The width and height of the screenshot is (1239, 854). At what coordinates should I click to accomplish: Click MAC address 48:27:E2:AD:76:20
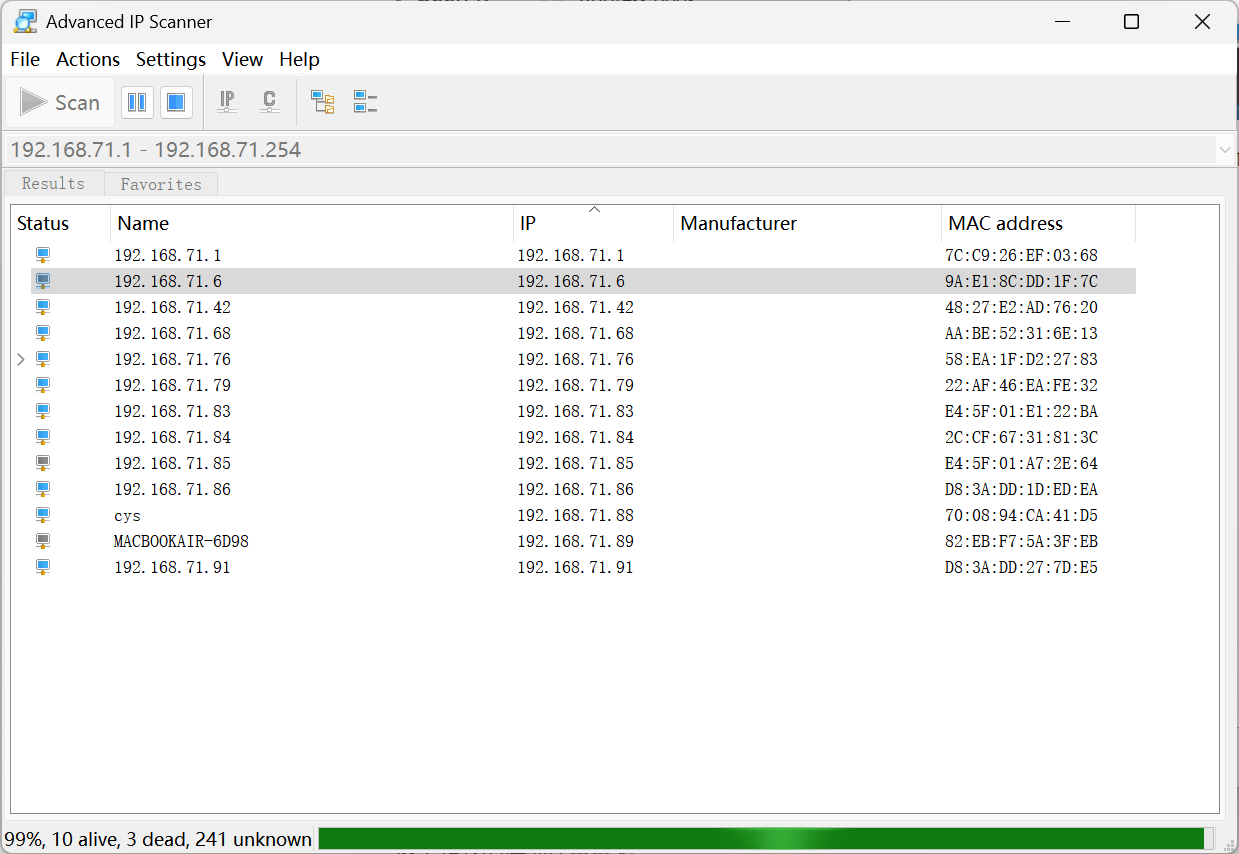tap(1021, 307)
